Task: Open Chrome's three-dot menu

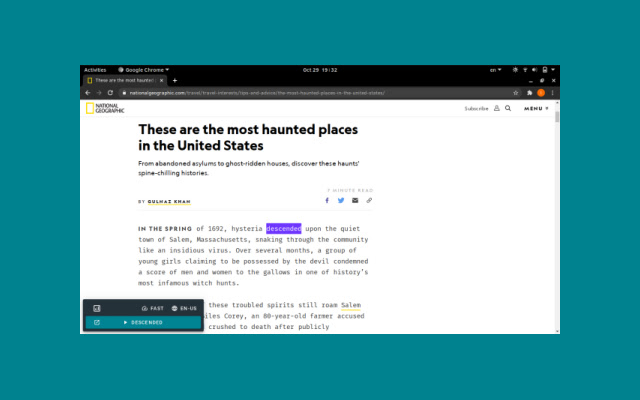Action: pyautogui.click(x=552, y=93)
